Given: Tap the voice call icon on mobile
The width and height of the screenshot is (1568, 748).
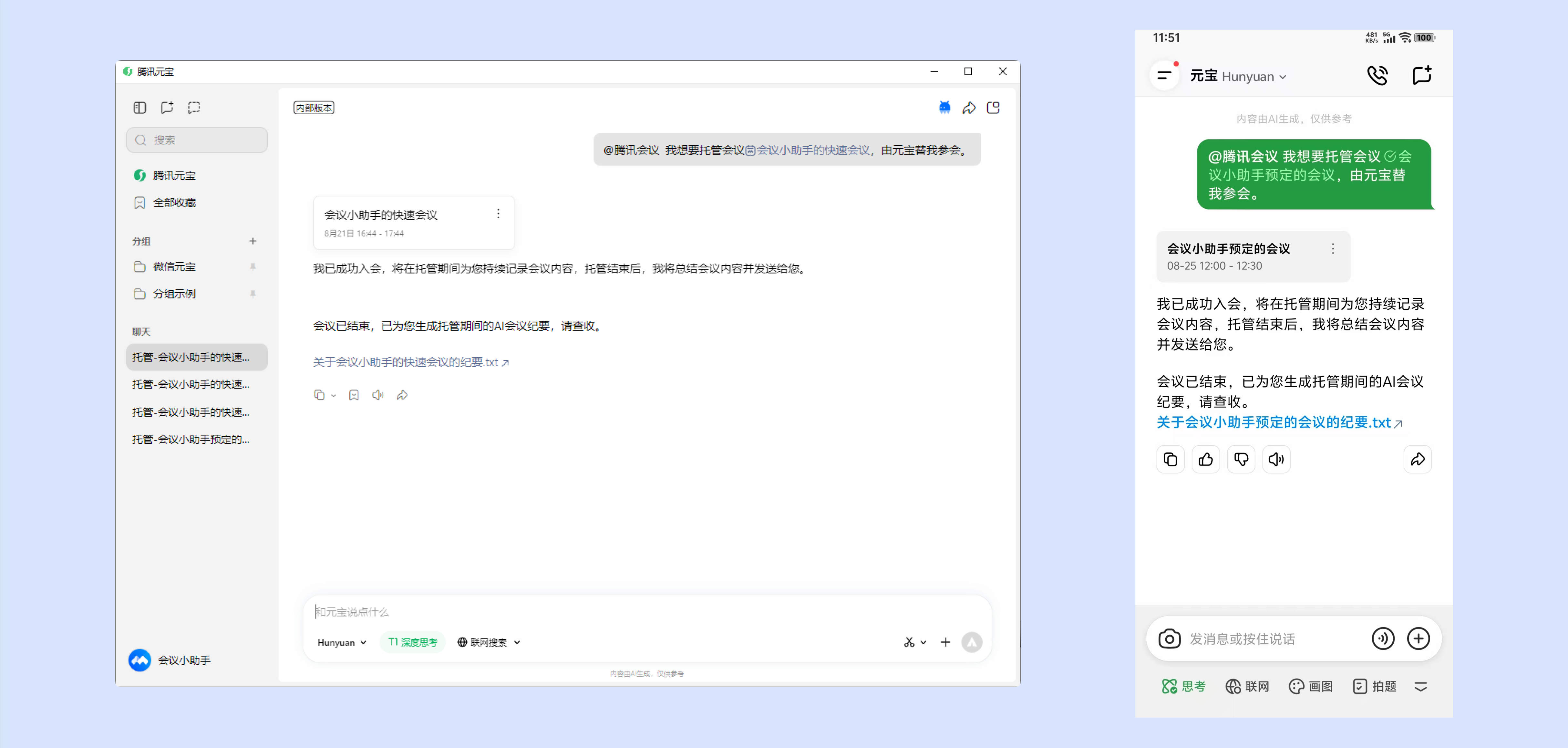Looking at the screenshot, I should tap(1377, 76).
